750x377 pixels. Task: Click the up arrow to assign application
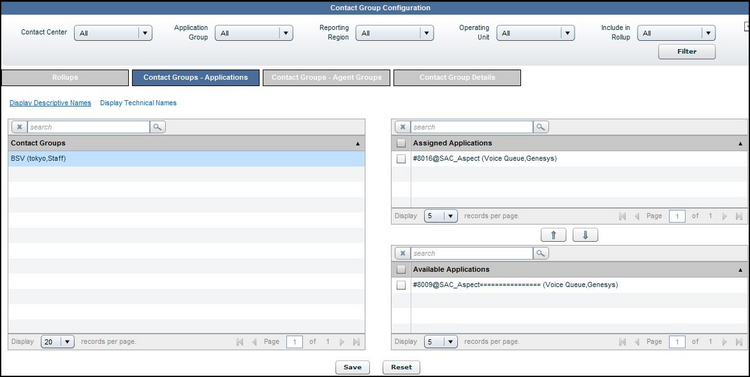click(x=553, y=235)
